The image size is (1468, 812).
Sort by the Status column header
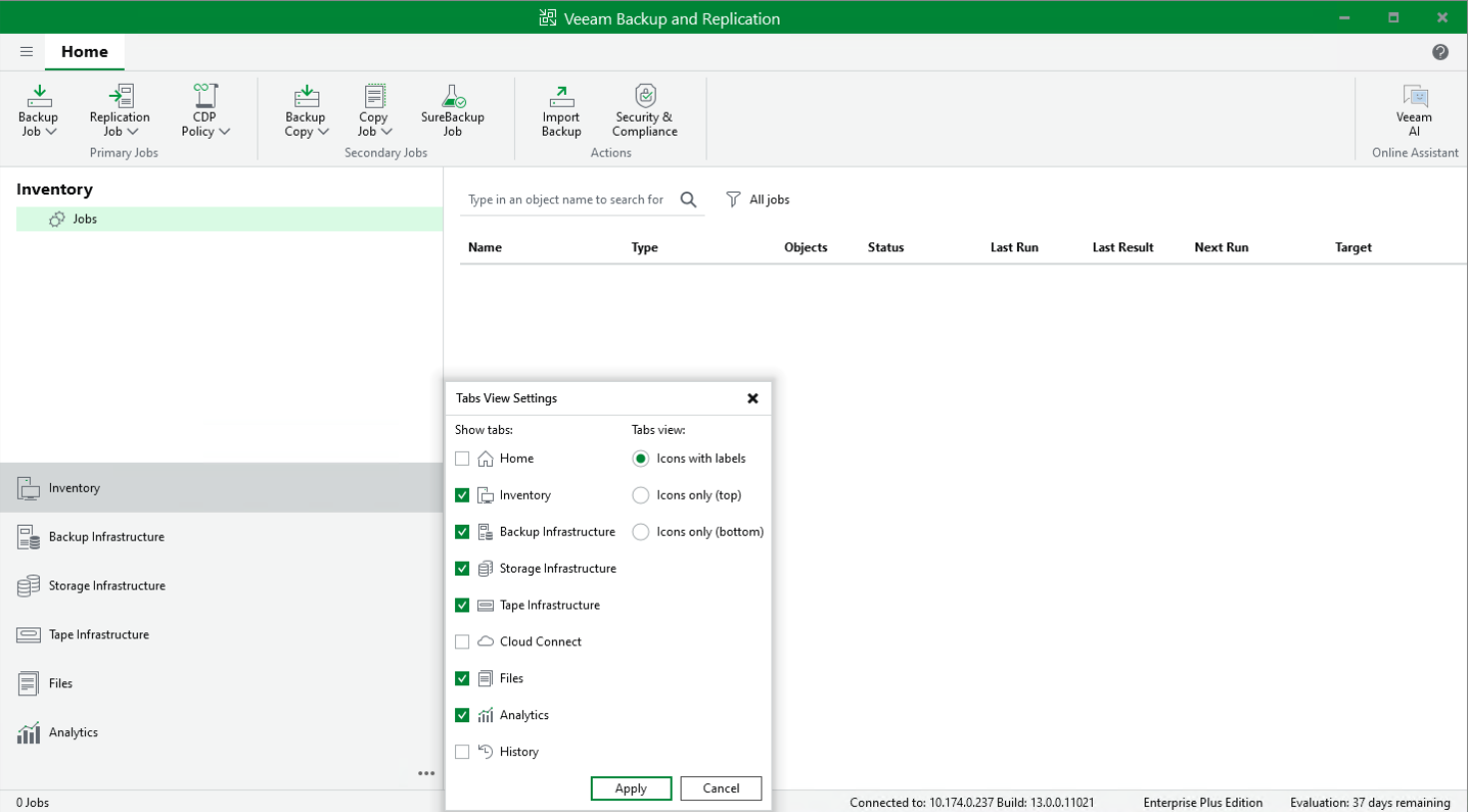coord(886,247)
